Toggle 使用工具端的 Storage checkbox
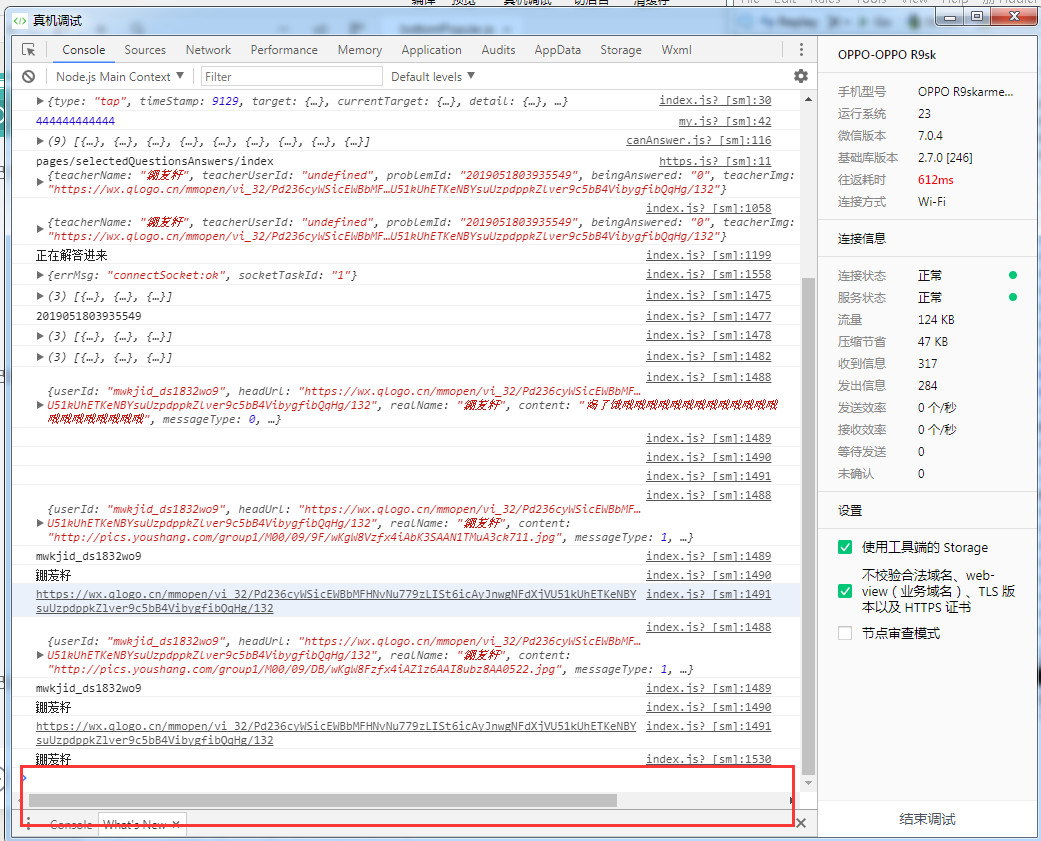The height and width of the screenshot is (841, 1041). coord(845,547)
